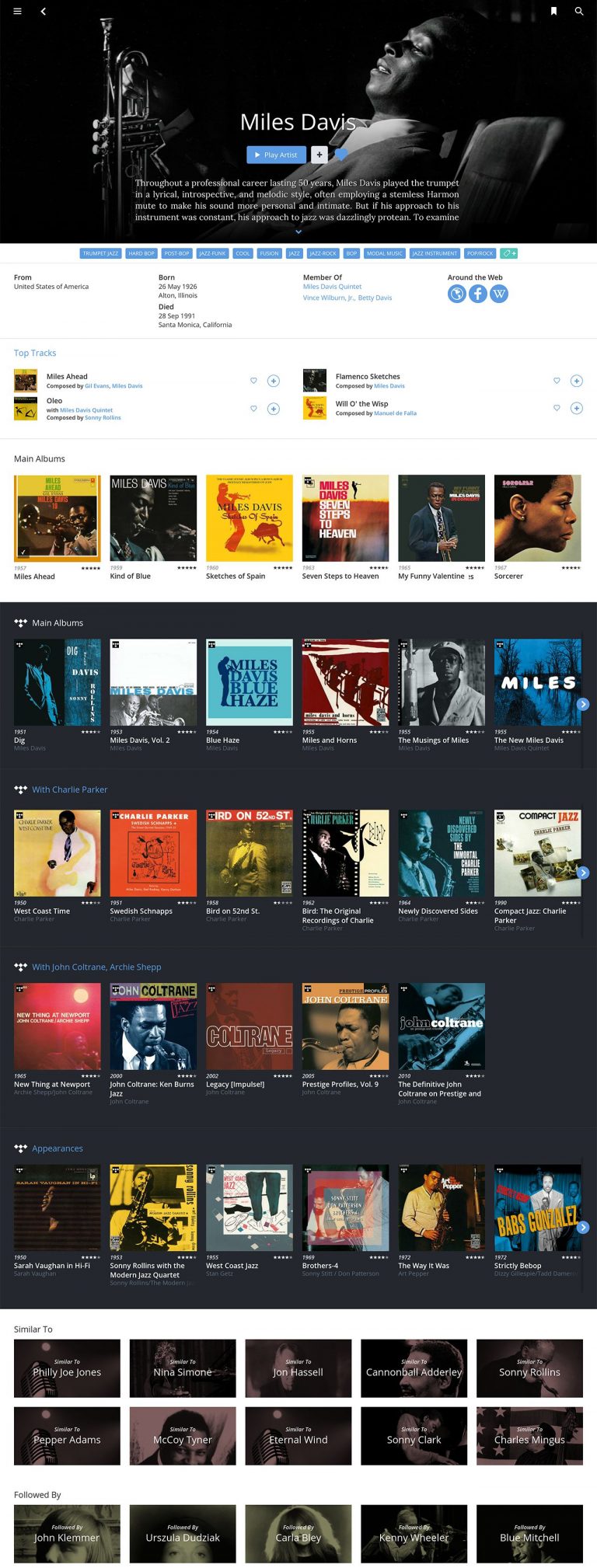Favorite the Oleo track
The image size is (597, 1568).
253,409
